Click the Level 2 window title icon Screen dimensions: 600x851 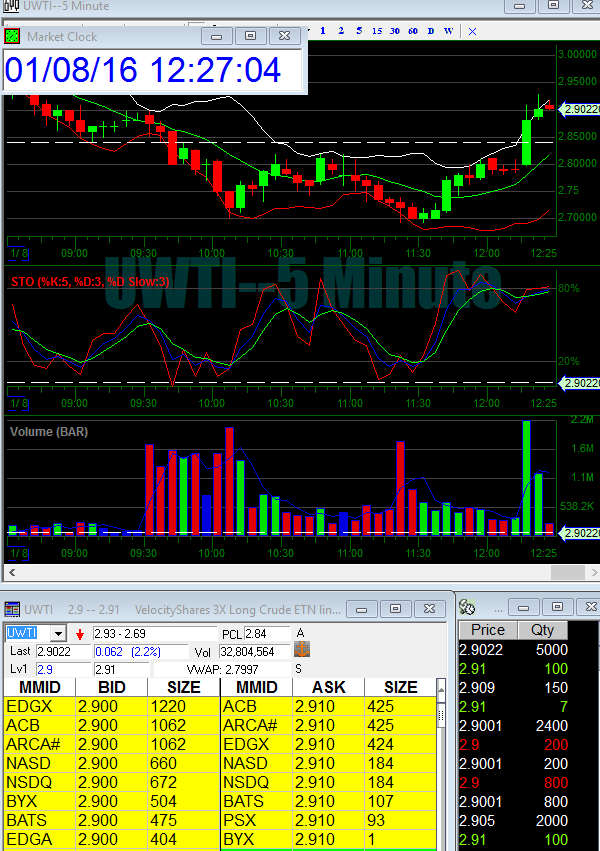[x=12, y=609]
